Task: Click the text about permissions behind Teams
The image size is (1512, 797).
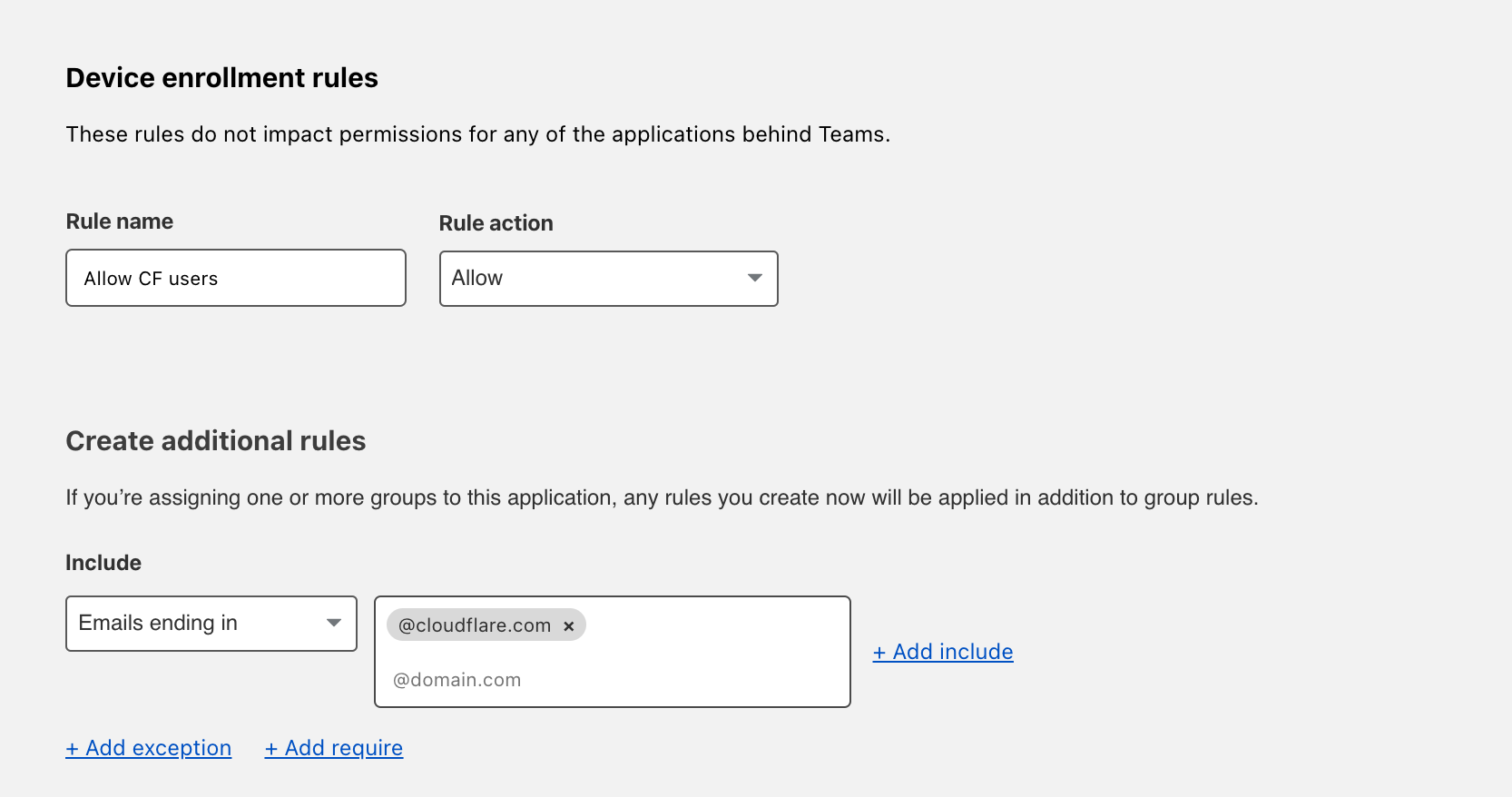Action: click(477, 134)
